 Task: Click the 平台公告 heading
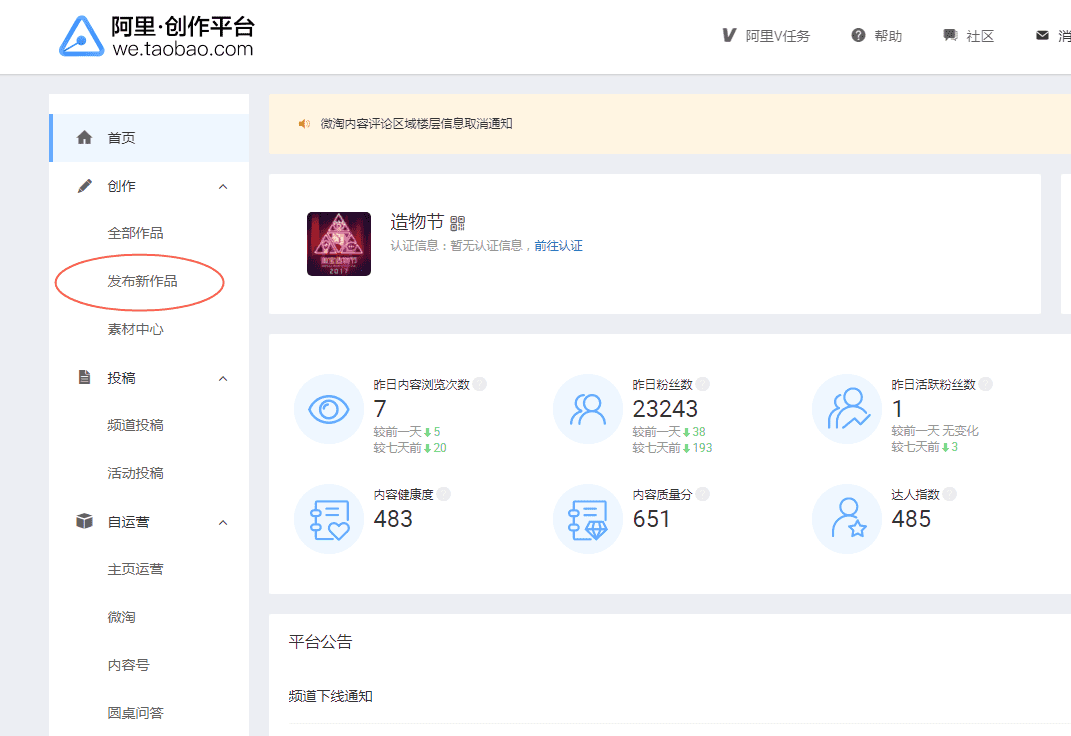pos(320,642)
